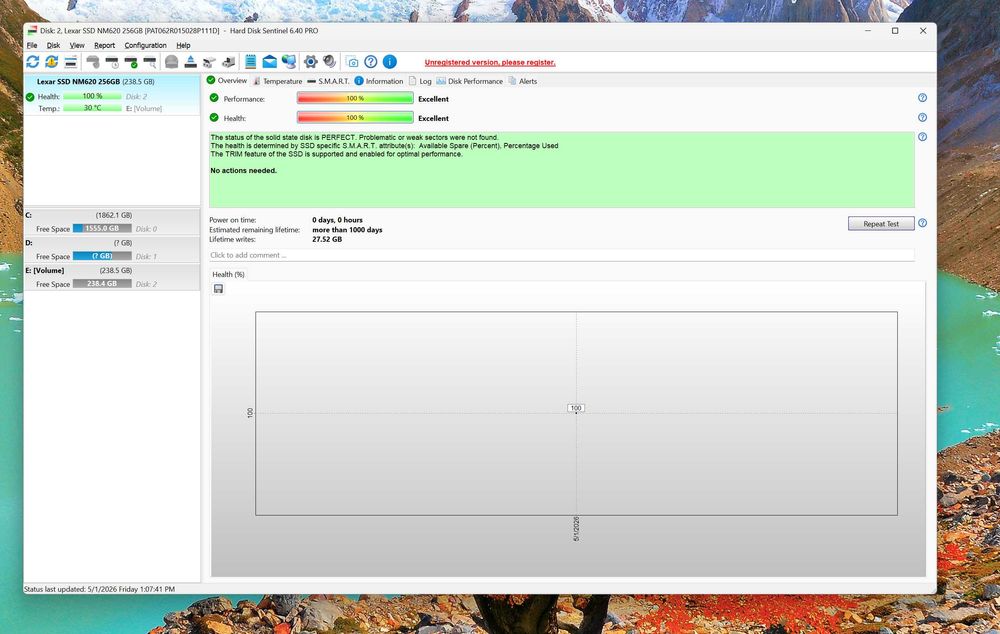Click the Performance 100 % gradient bar
1000x634 pixels.
[355, 98]
